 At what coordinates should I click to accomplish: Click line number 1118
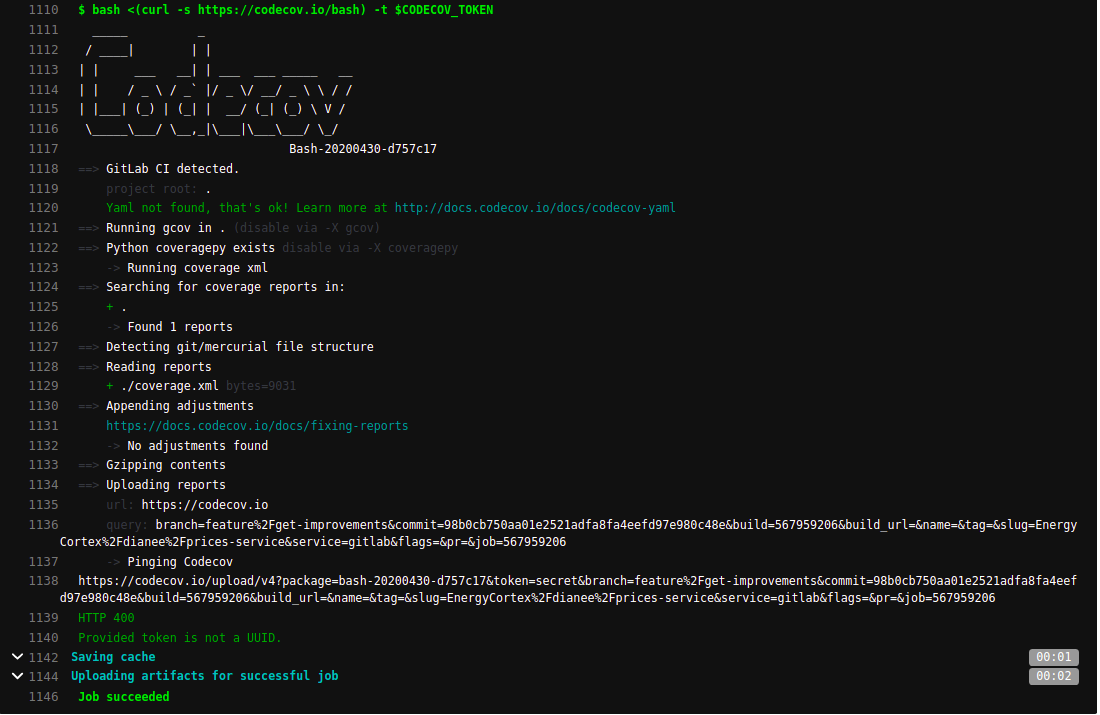click(x=43, y=168)
